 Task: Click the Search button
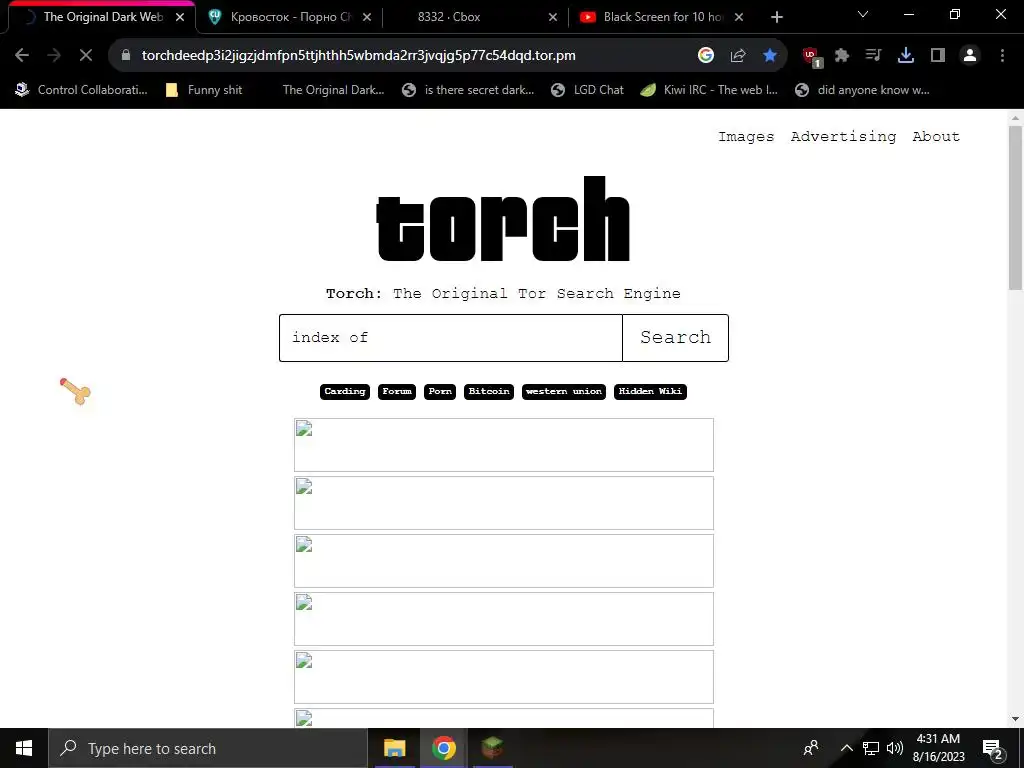point(675,338)
